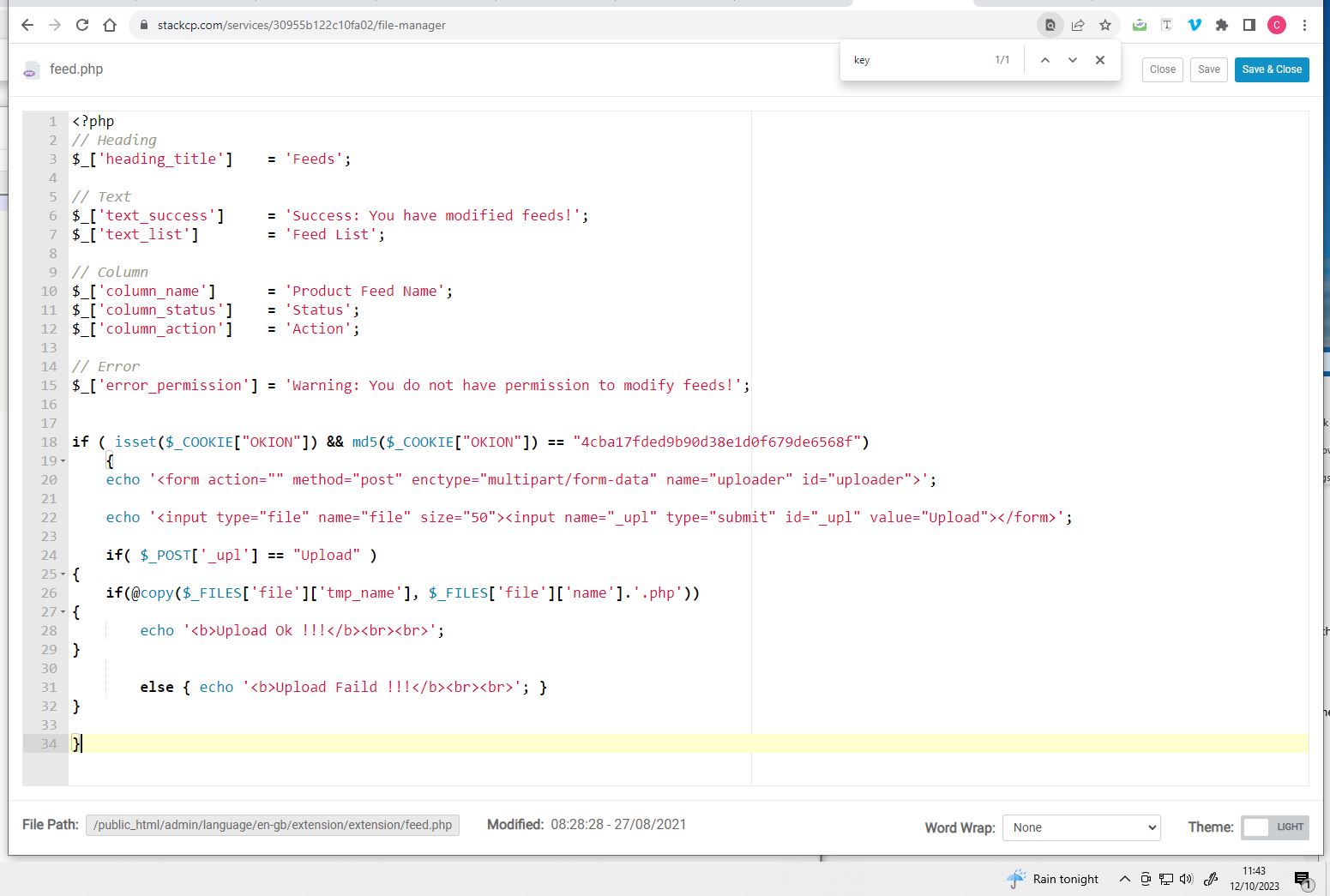Click the address bar URL

point(302,25)
